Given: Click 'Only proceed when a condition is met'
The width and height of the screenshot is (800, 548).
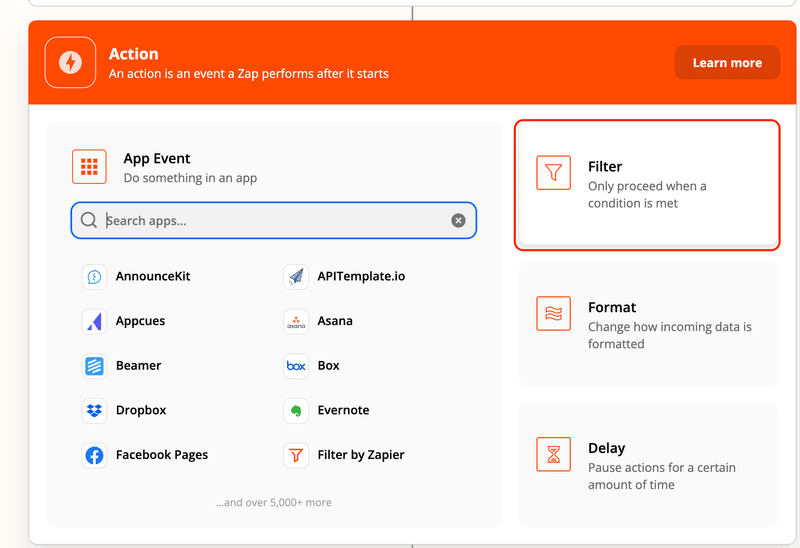Looking at the screenshot, I should 647,194.
